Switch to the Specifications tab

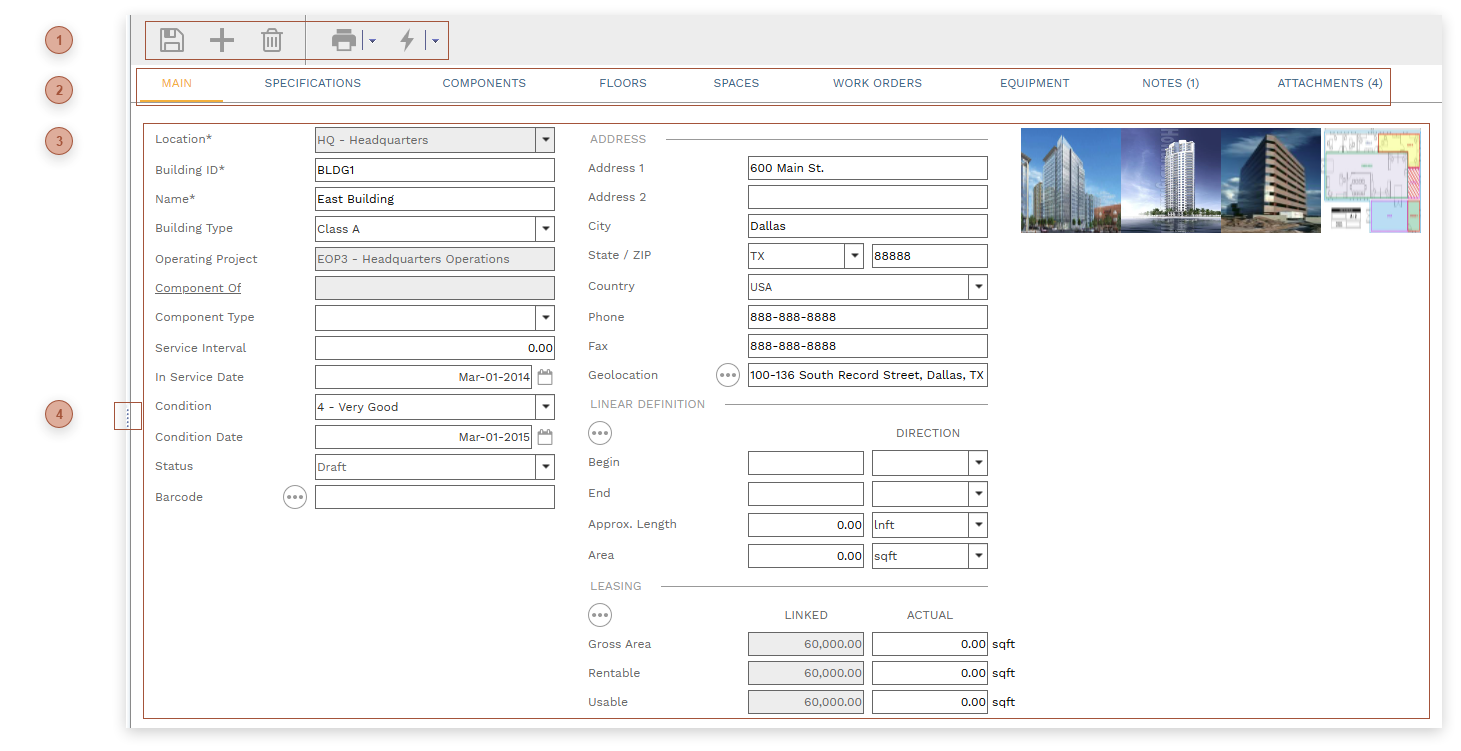pyautogui.click(x=312, y=83)
